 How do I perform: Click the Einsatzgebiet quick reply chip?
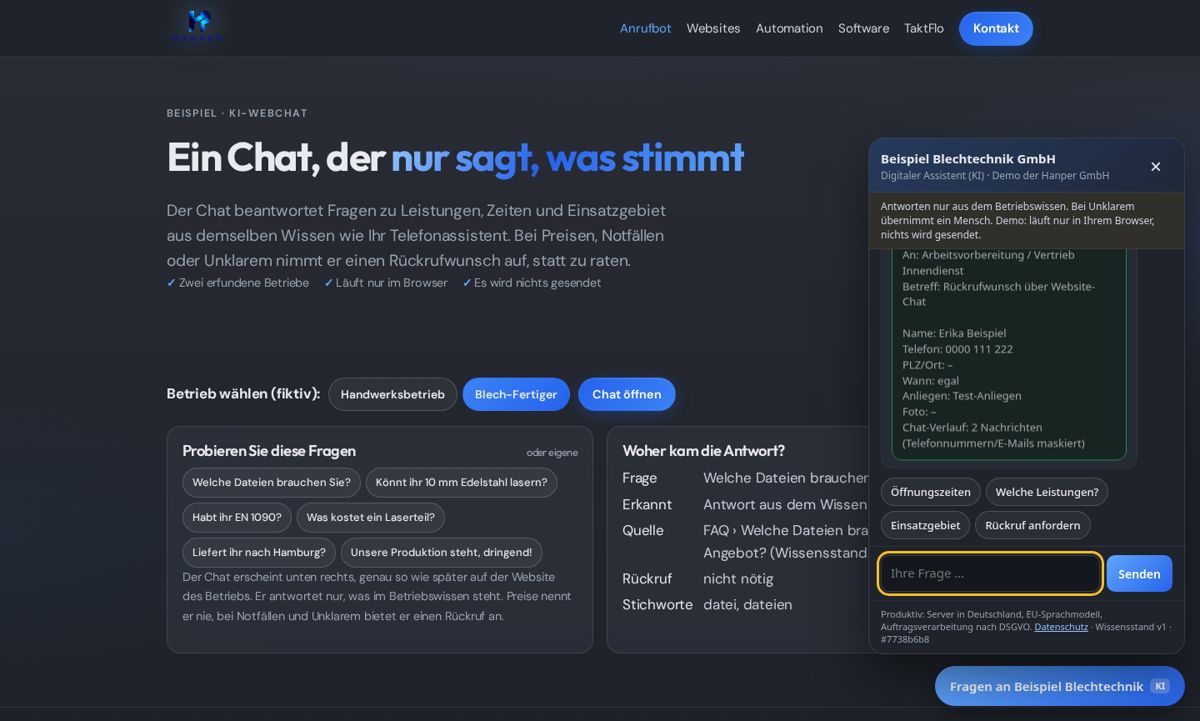coord(925,525)
